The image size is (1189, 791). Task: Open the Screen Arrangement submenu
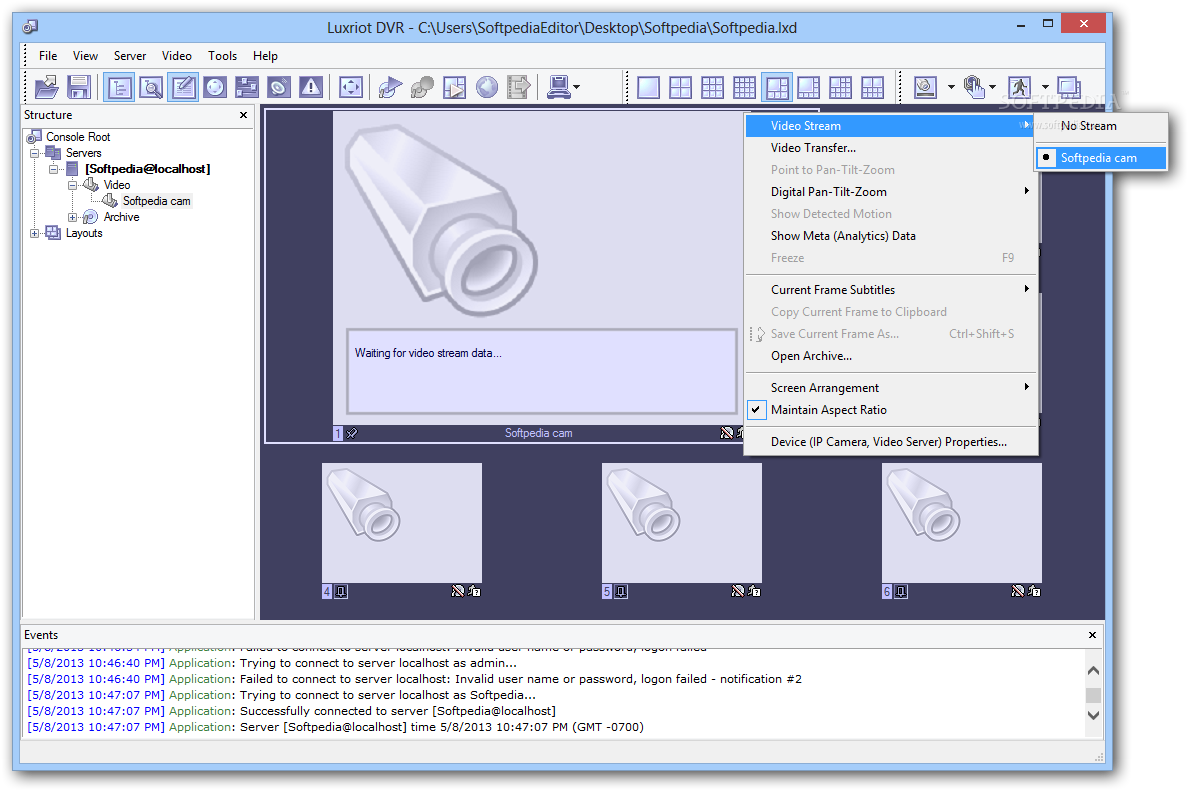point(891,388)
